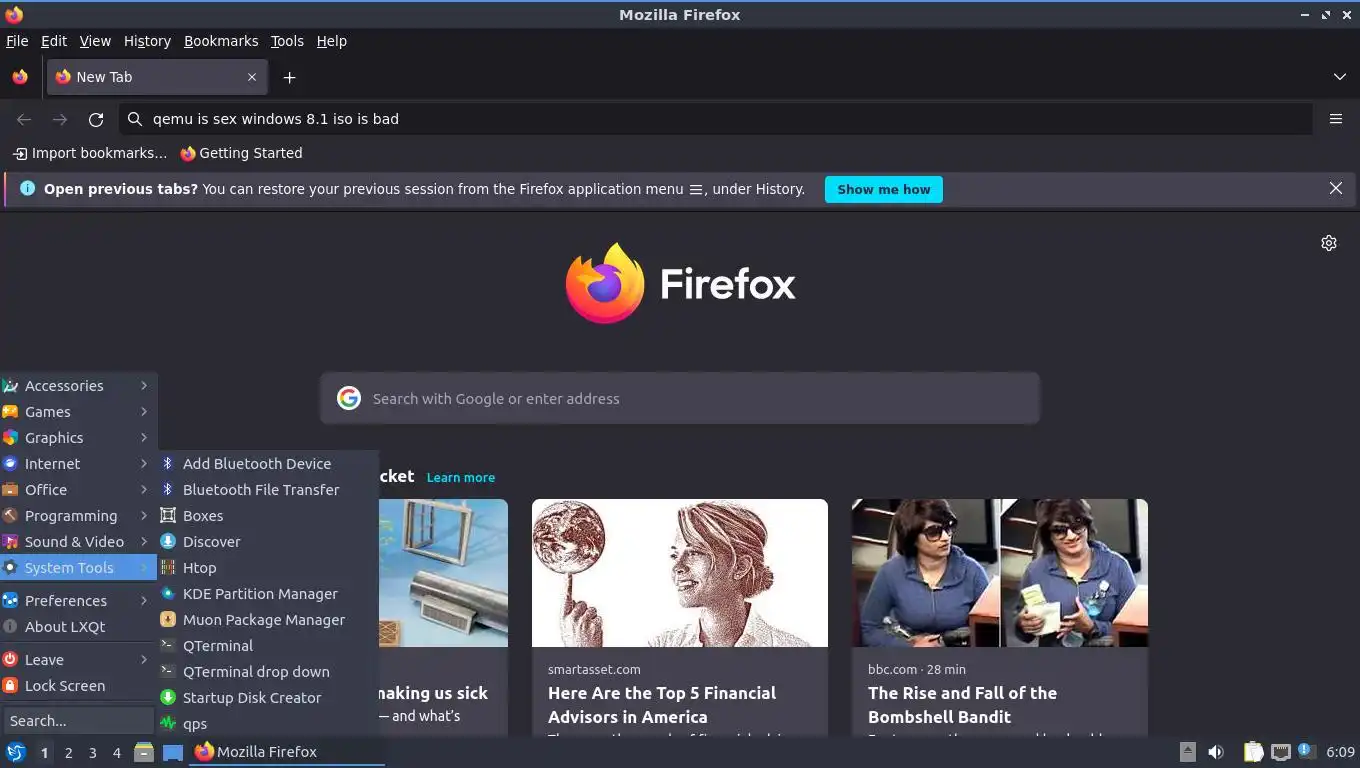Switch to virtual desktop 3
This screenshot has height=768, width=1360.
pyautogui.click(x=92, y=752)
